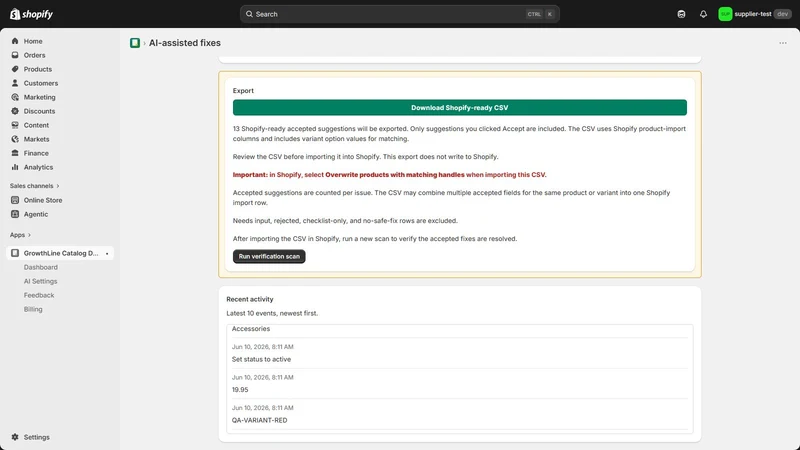Click the 'Accessories' activity entry
800x450 pixels.
pos(251,329)
